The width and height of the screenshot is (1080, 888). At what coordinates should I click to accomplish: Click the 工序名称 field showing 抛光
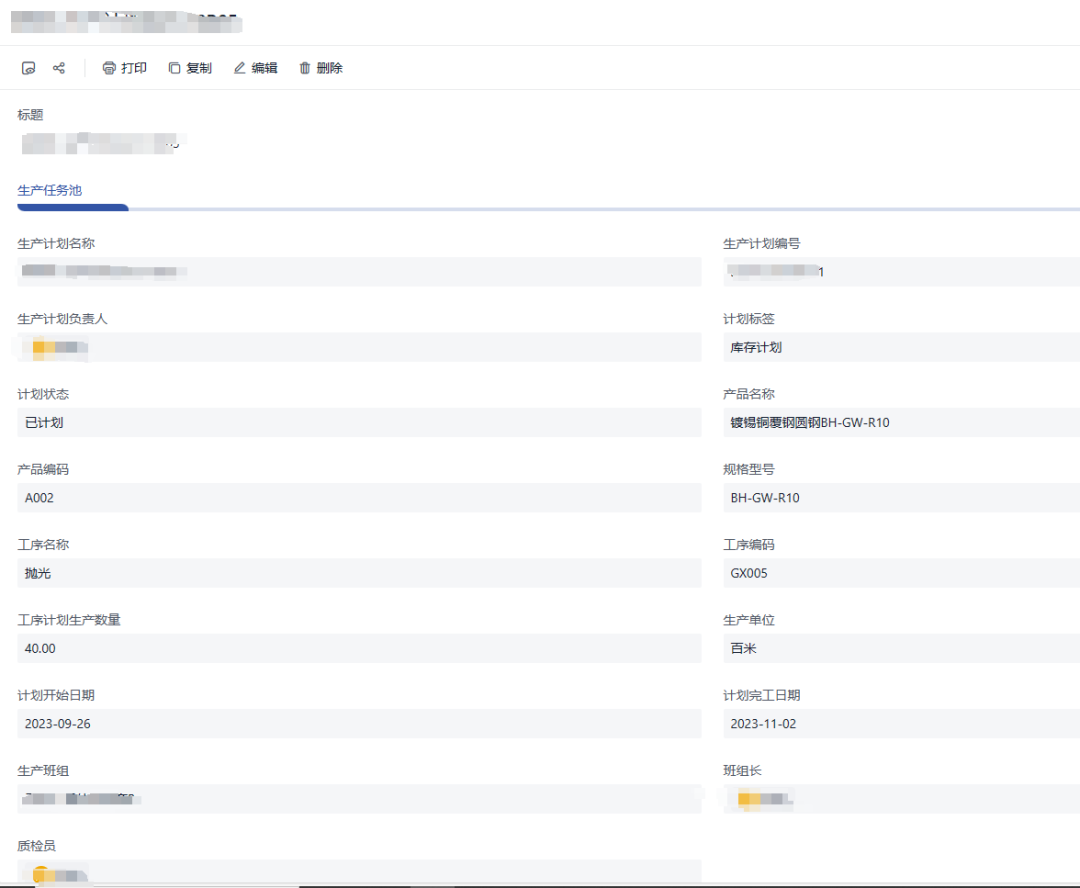pos(359,573)
